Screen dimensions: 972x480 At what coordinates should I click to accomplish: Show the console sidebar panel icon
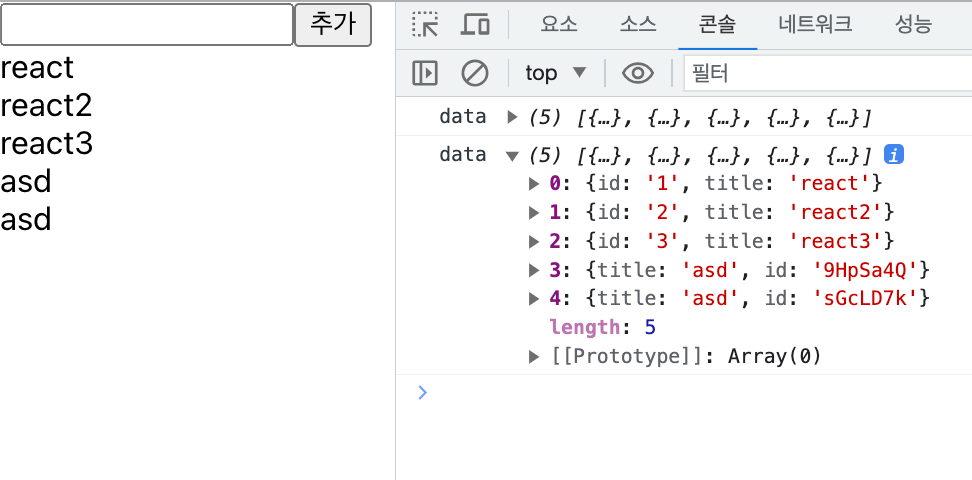425,73
